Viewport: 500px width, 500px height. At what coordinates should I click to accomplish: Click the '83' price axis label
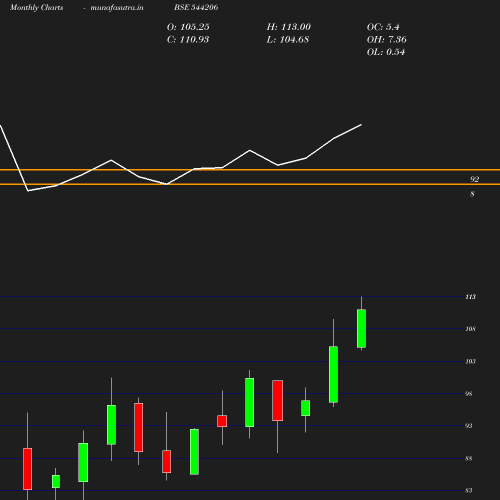pyautogui.click(x=469, y=490)
